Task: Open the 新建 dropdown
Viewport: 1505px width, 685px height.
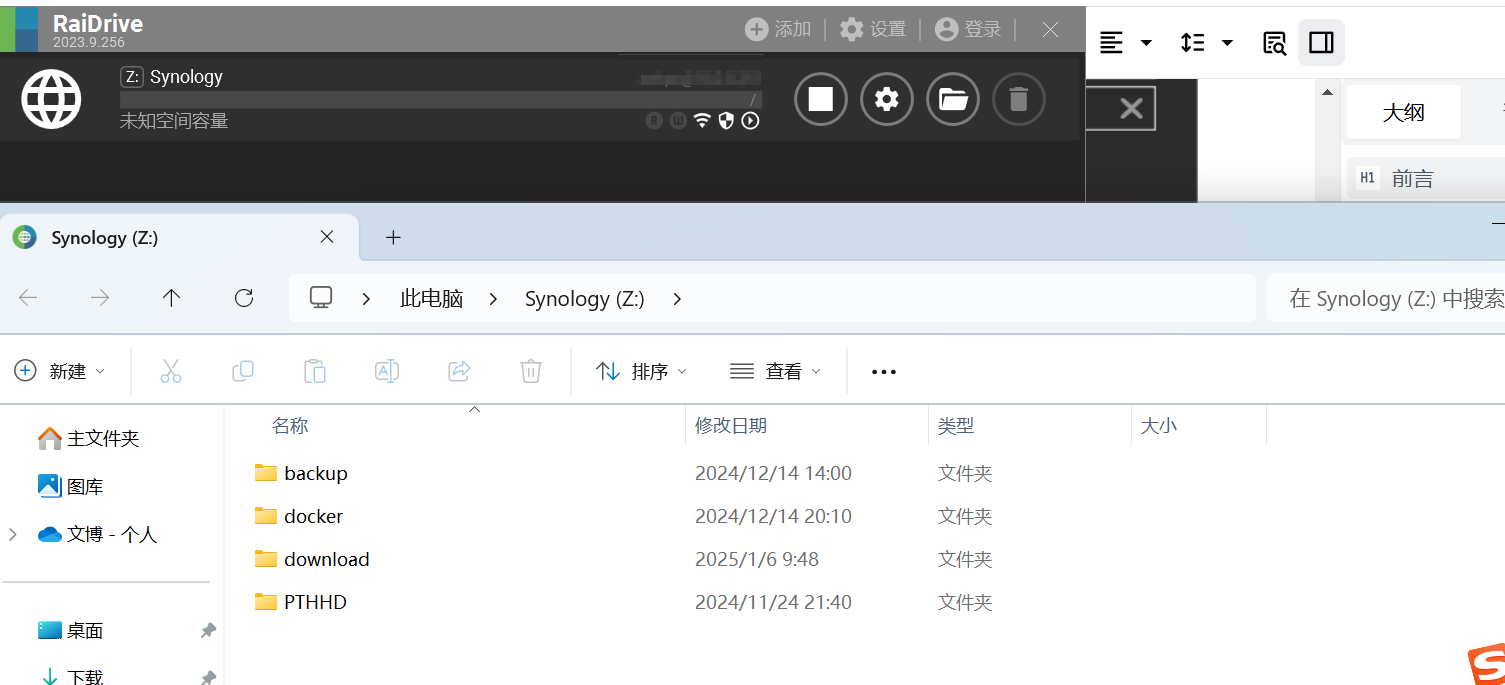Action: click(60, 371)
